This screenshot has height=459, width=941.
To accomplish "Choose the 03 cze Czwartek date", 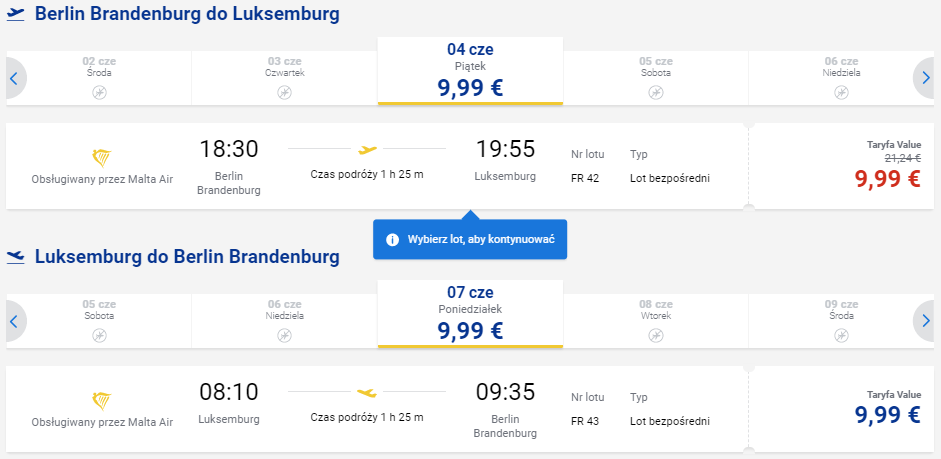I will pyautogui.click(x=284, y=78).
